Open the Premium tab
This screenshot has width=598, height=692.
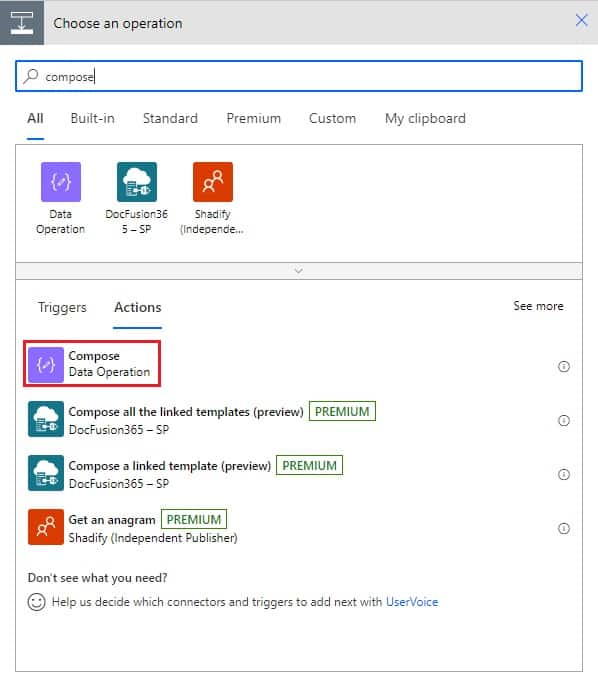(254, 118)
